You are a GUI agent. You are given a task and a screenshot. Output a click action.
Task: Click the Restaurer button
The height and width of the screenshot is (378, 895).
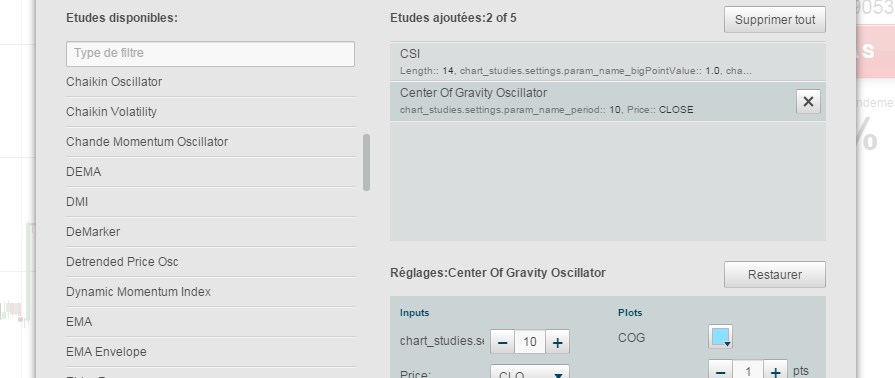coord(775,275)
